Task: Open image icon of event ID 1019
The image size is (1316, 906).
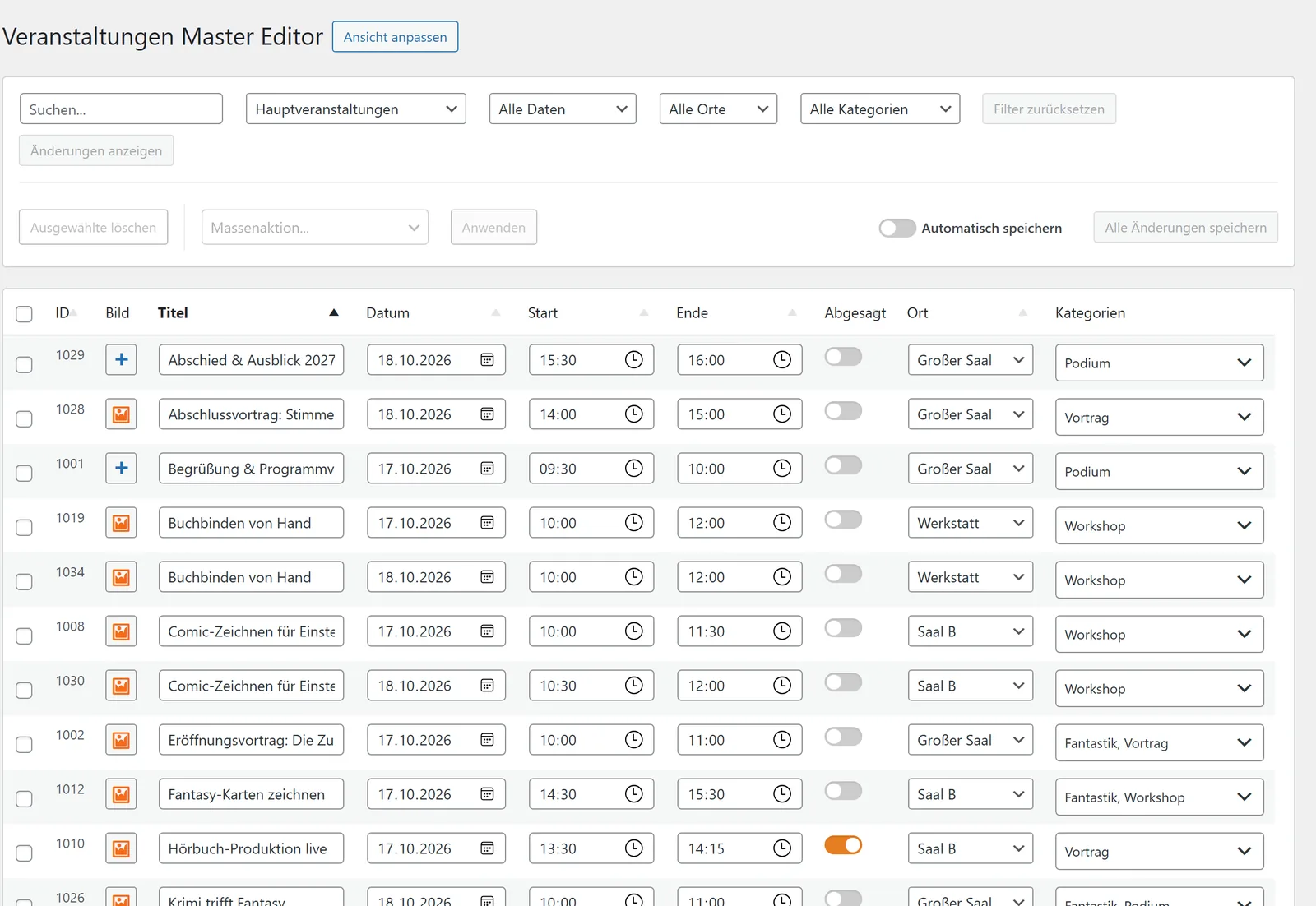Action: pyautogui.click(x=121, y=522)
